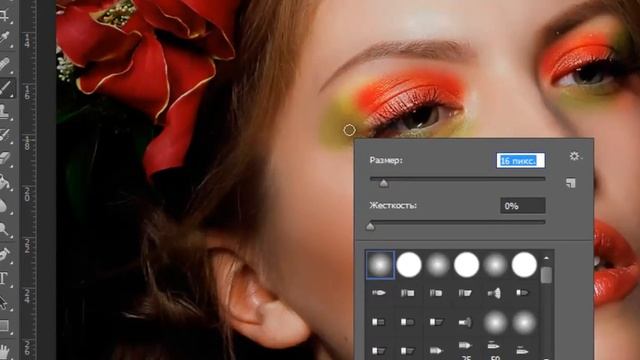Select the History Brush tool
The image size is (640, 360).
click(4, 135)
